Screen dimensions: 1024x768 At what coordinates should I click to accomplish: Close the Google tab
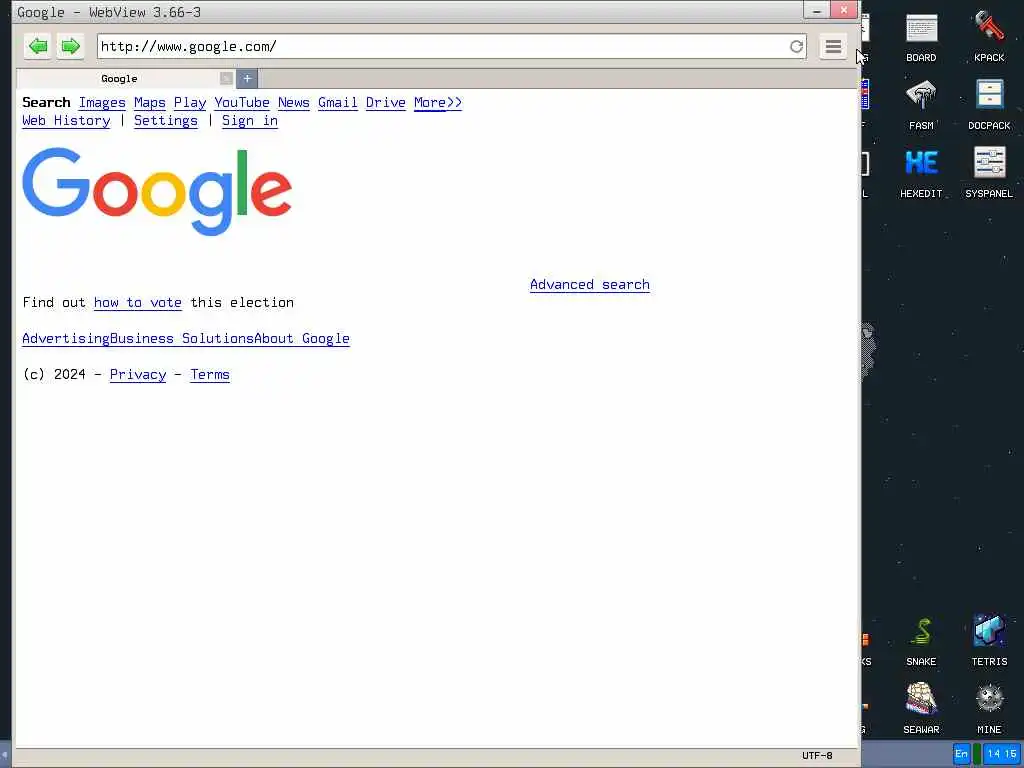click(226, 78)
